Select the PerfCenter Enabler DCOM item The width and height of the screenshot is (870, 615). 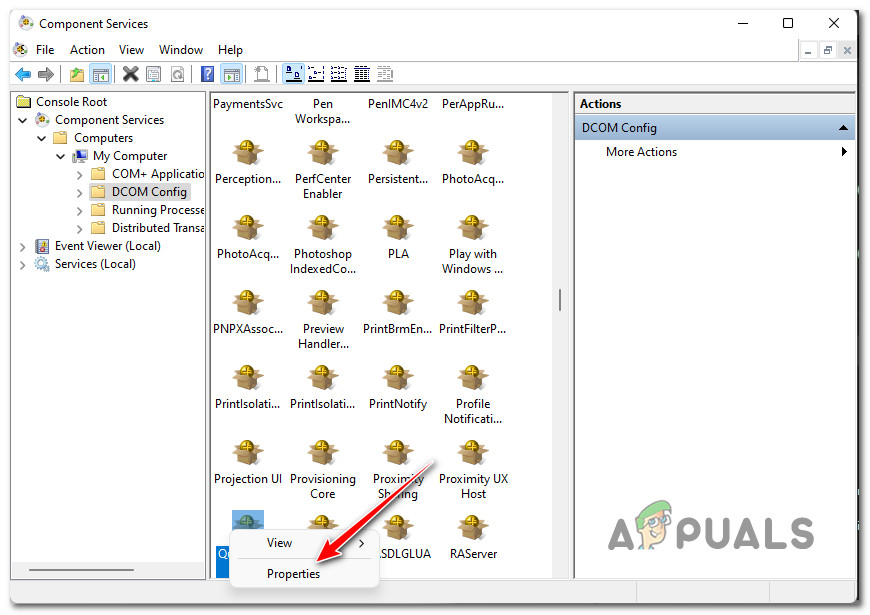click(x=322, y=170)
